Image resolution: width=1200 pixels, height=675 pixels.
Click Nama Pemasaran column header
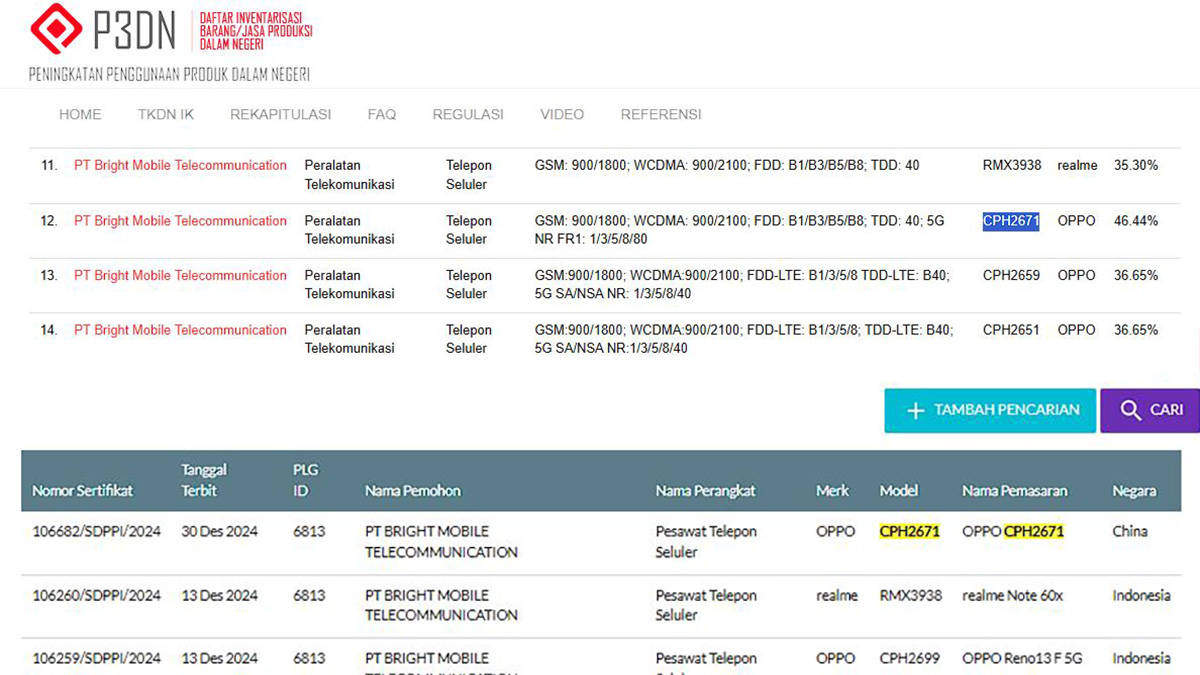(x=1015, y=491)
